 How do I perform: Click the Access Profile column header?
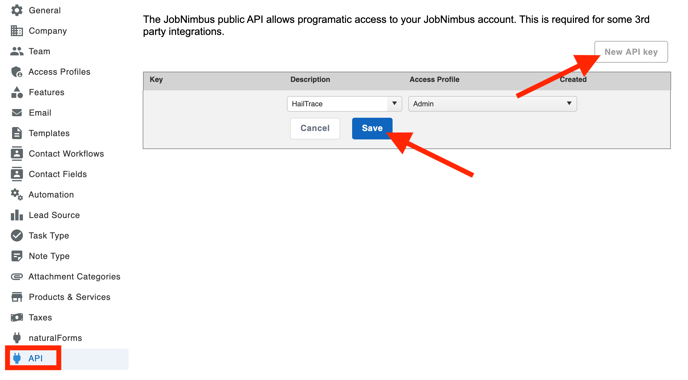tap(434, 79)
